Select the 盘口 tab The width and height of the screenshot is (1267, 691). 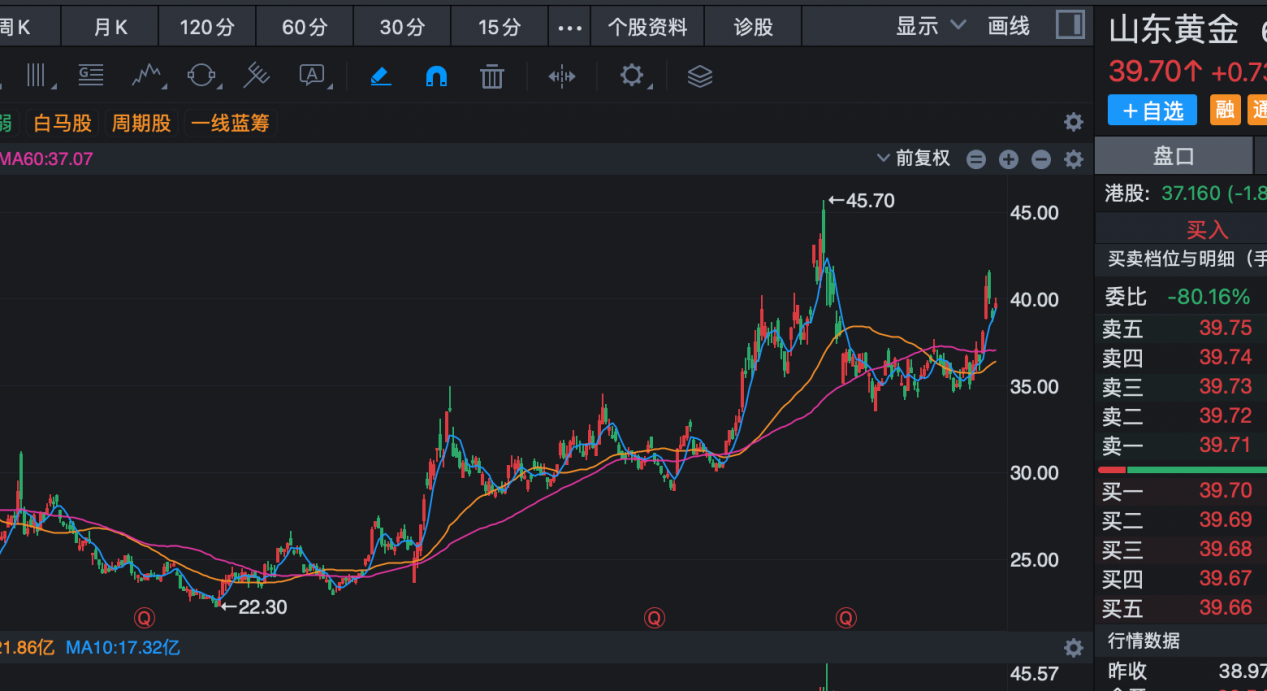pyautogui.click(x=1173, y=157)
